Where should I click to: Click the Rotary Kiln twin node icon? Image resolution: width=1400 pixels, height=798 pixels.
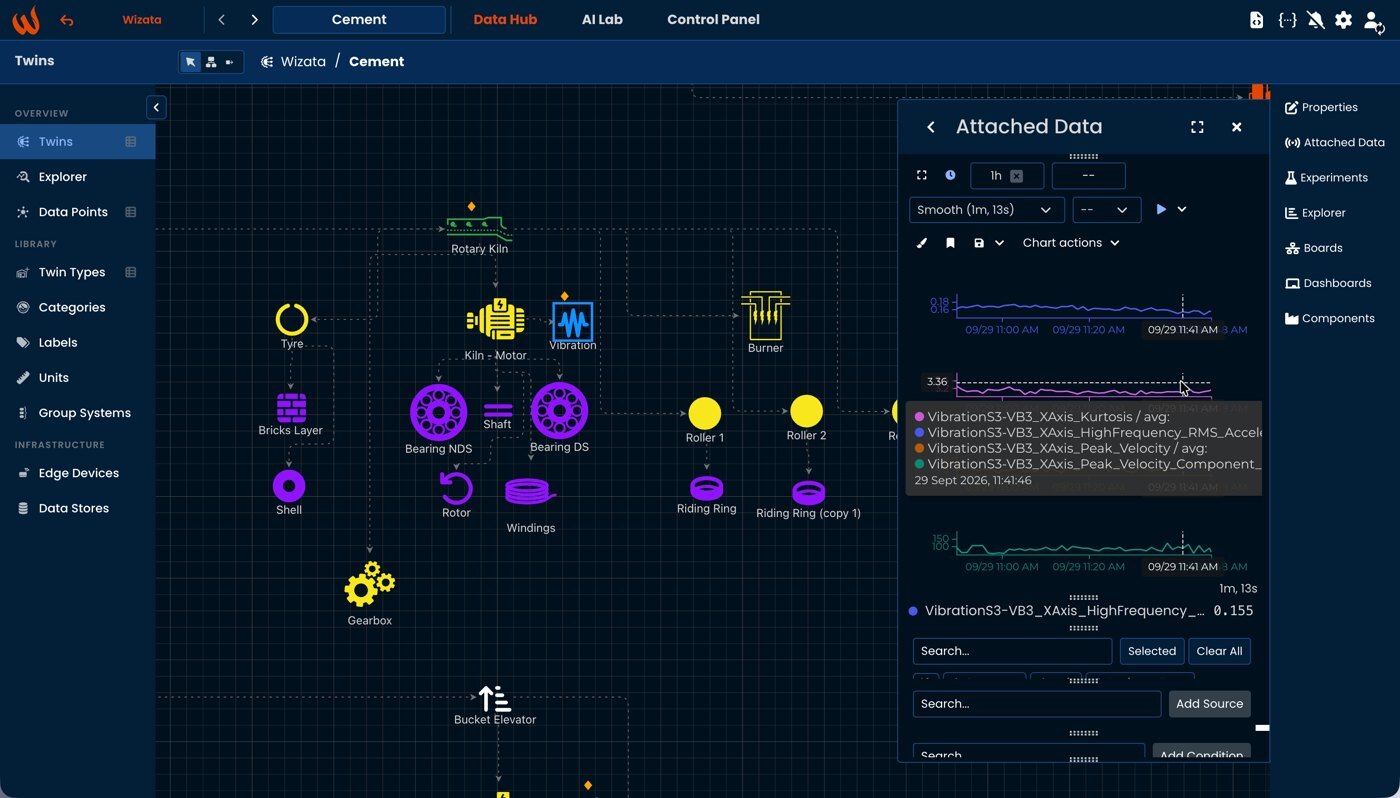click(479, 227)
